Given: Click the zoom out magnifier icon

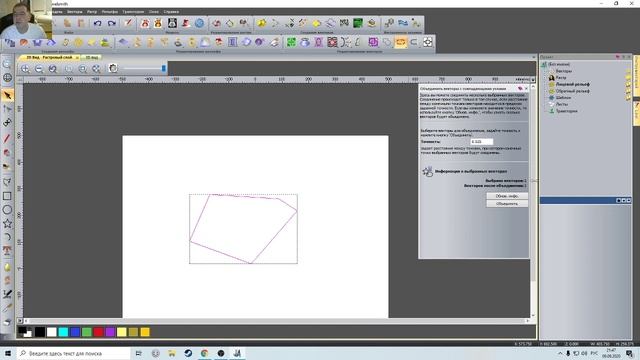Looking at the screenshot, I should pos(39,69).
